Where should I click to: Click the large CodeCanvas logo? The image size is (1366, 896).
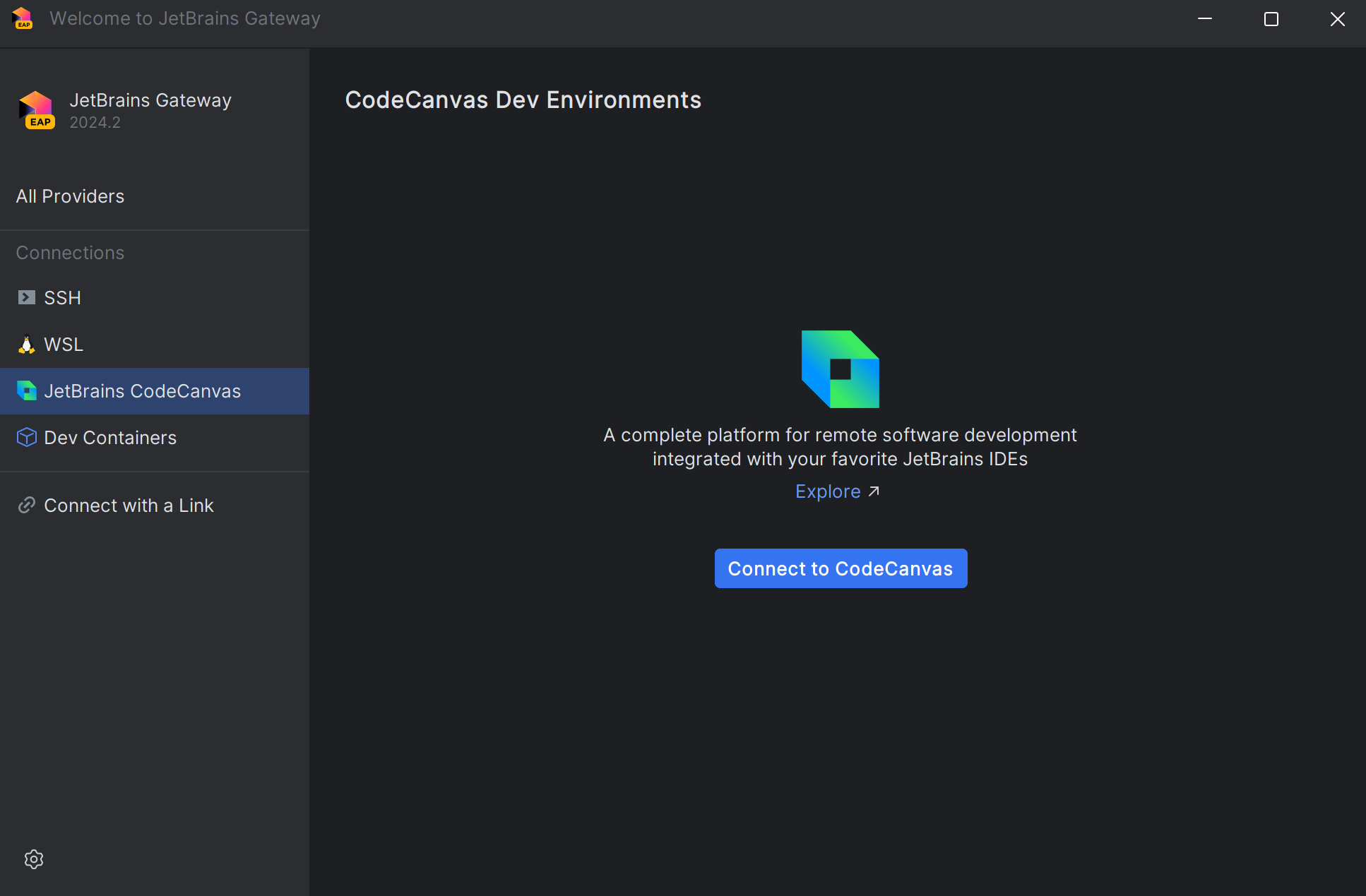click(x=840, y=369)
